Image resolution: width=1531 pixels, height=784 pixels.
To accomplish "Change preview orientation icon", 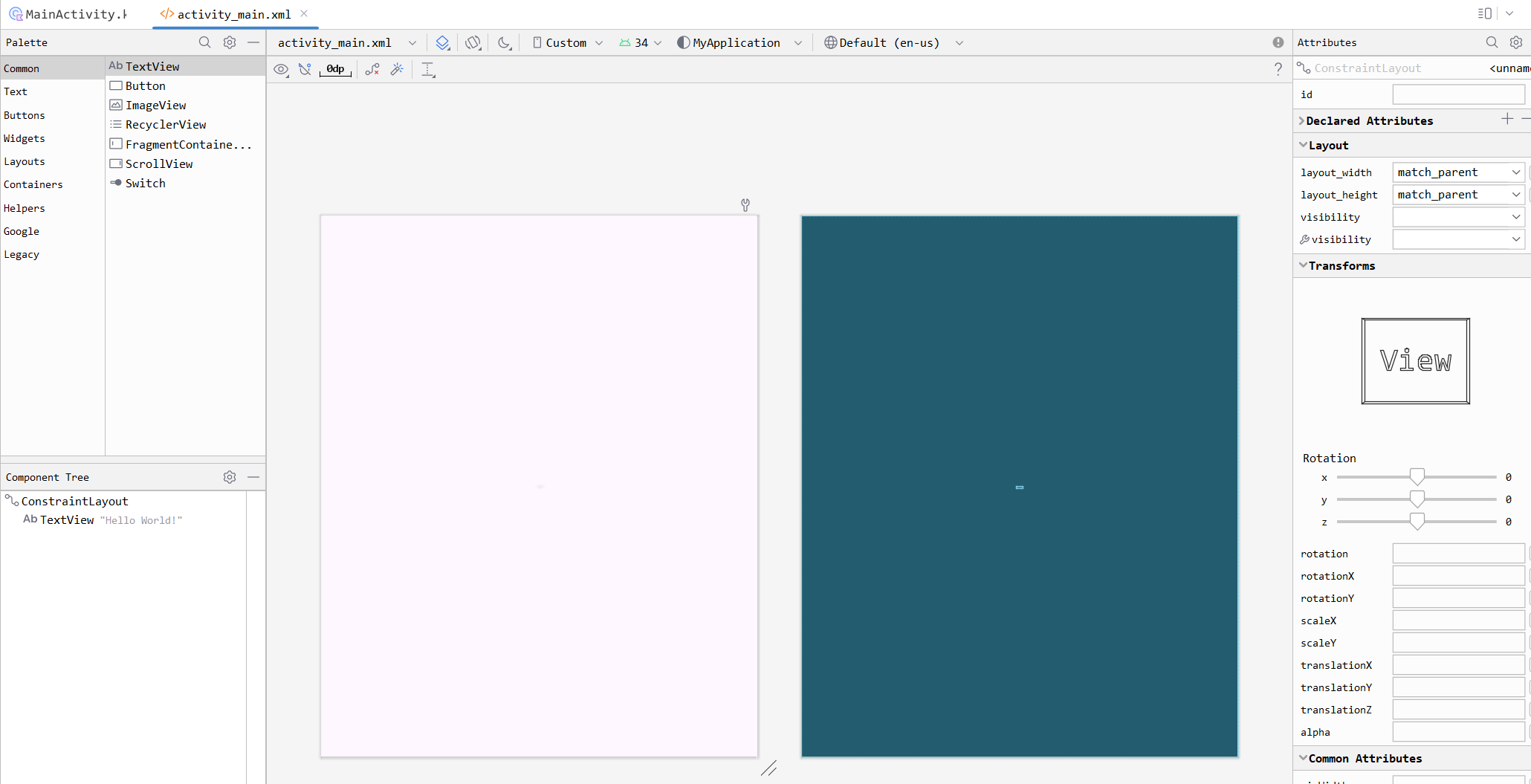I will (473, 43).
